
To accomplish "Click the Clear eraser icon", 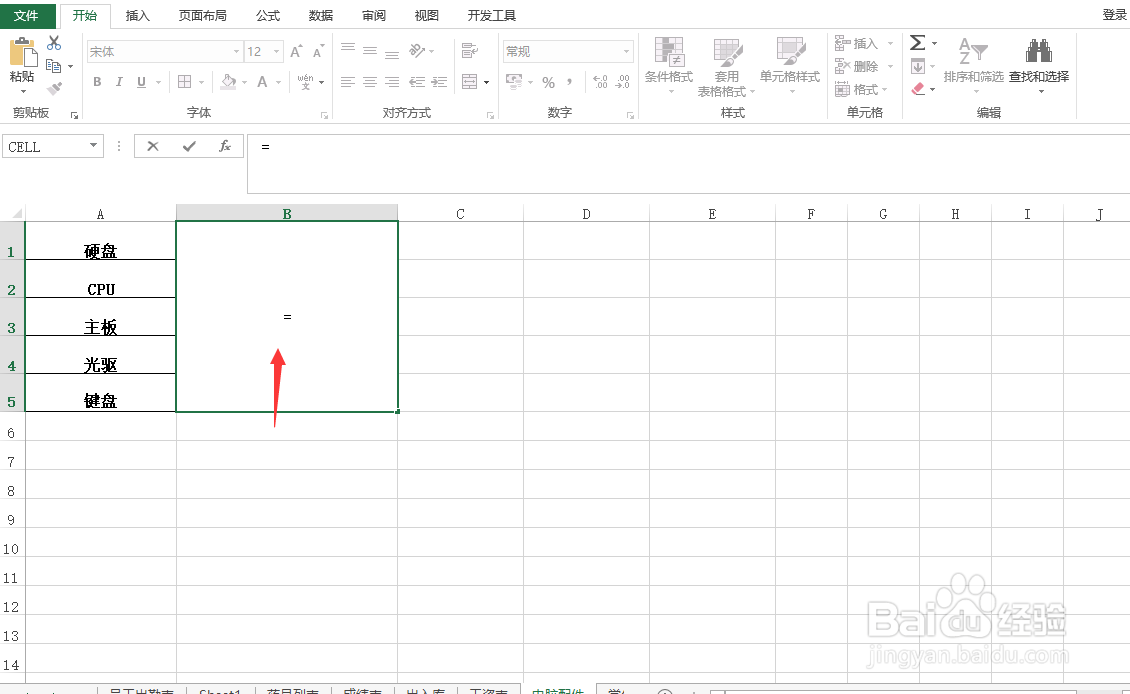I will click(x=918, y=89).
